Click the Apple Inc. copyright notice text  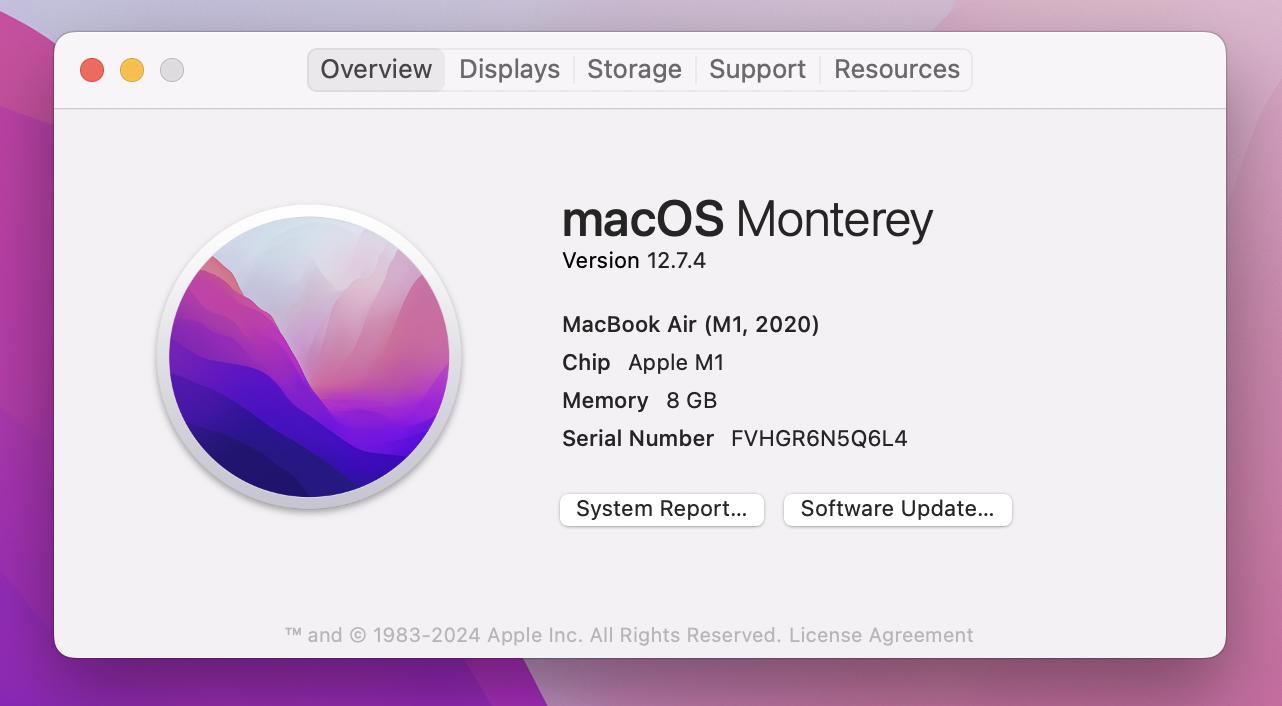532,635
